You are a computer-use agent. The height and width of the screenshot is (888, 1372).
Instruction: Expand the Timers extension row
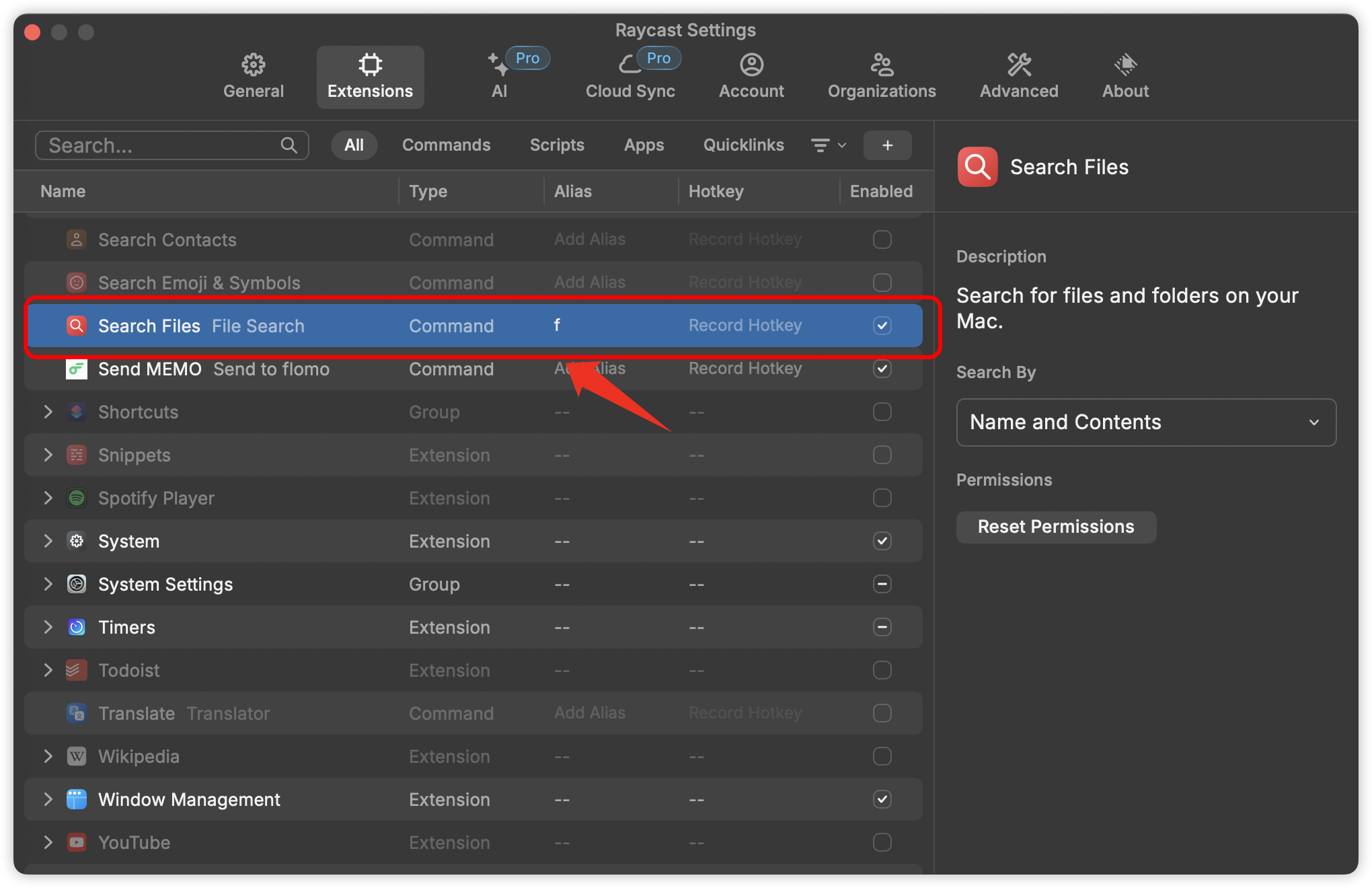pos(48,627)
